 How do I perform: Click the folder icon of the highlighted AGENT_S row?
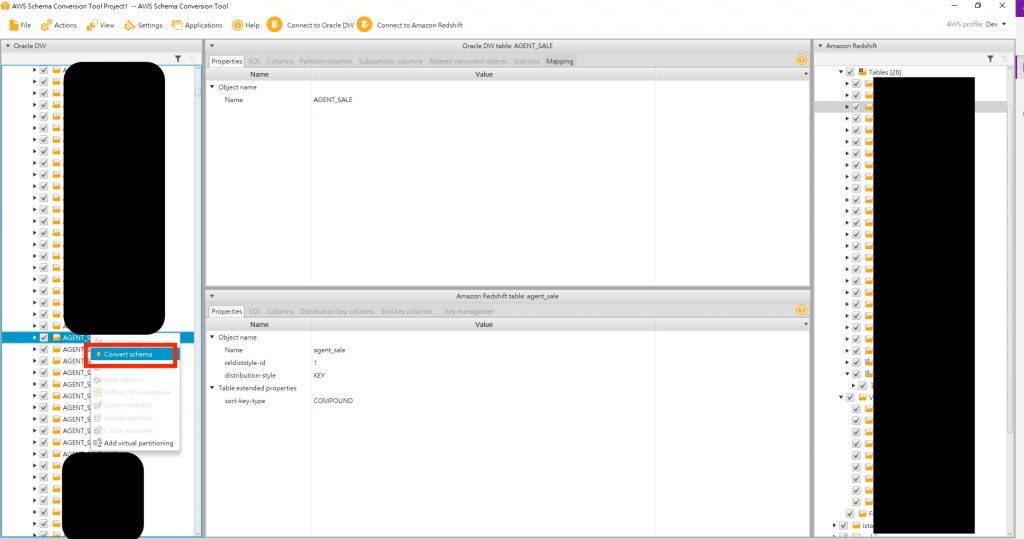pos(57,337)
